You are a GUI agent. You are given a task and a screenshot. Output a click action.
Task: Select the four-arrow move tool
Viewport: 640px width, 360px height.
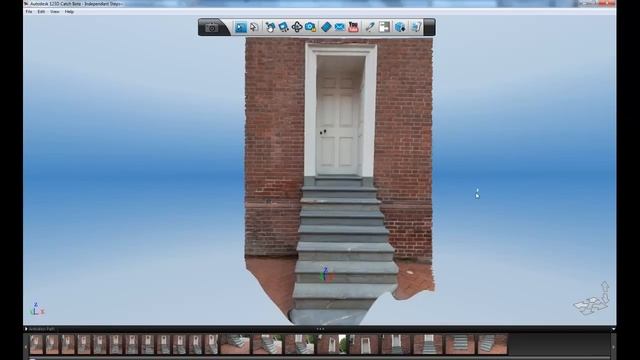[x=297, y=27]
